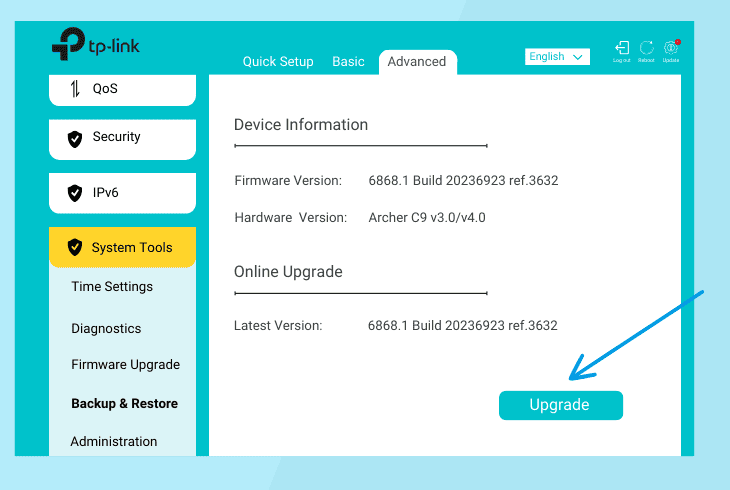
Task: Click the Online Upgrade heading
Action: pyautogui.click(x=288, y=272)
